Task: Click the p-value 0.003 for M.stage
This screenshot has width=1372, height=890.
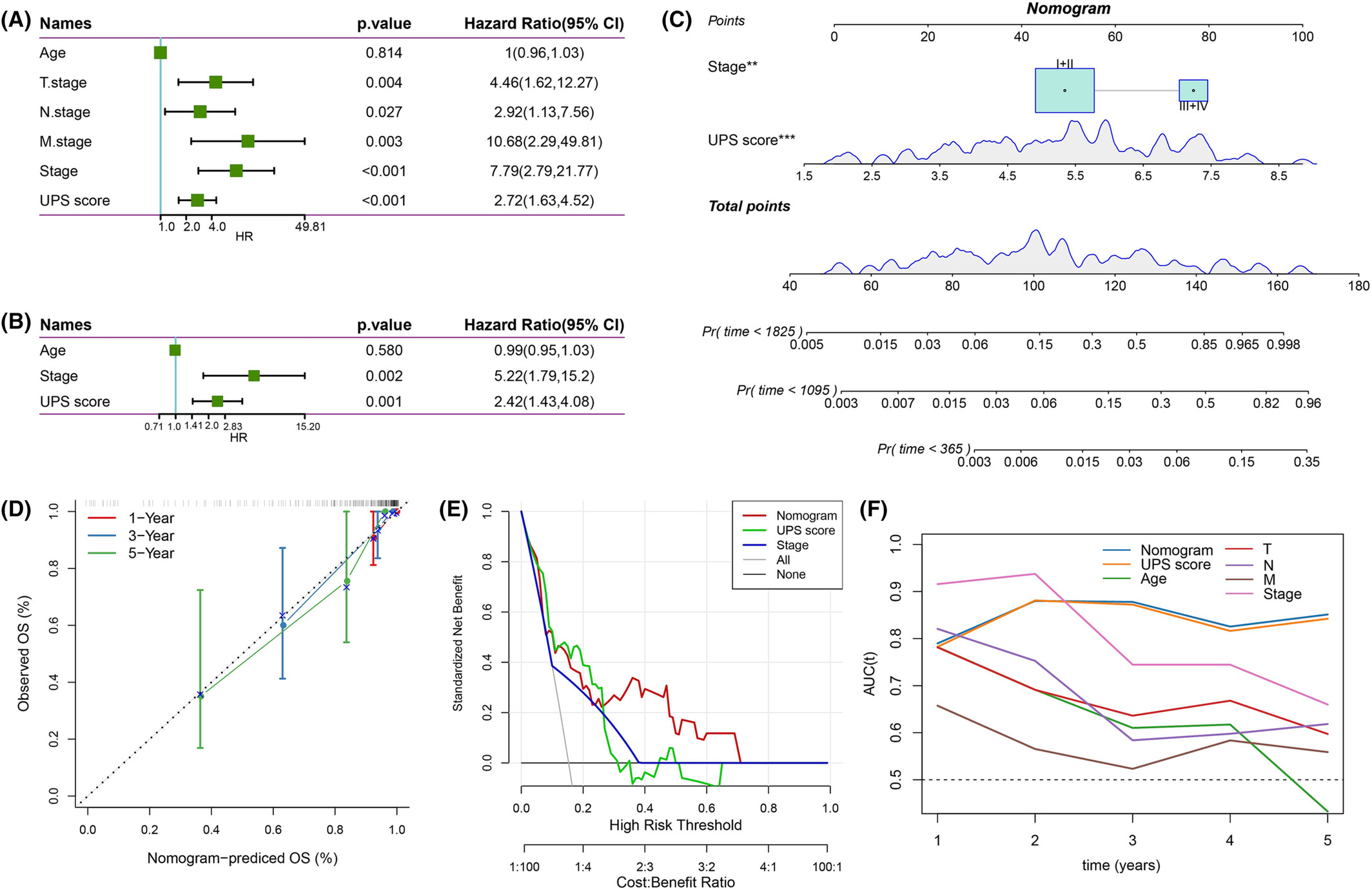Action: [384, 142]
